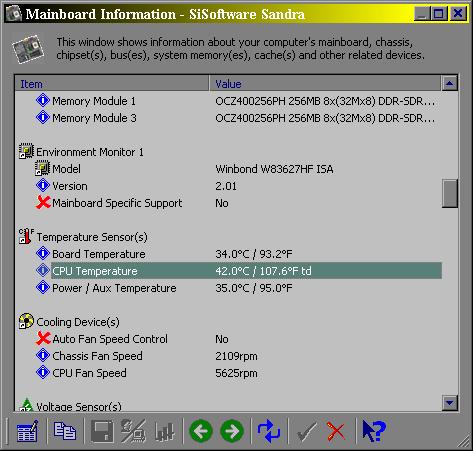The width and height of the screenshot is (473, 451).
Task: Click the 34.0°C / 93.2°F value
Action: 254,254
